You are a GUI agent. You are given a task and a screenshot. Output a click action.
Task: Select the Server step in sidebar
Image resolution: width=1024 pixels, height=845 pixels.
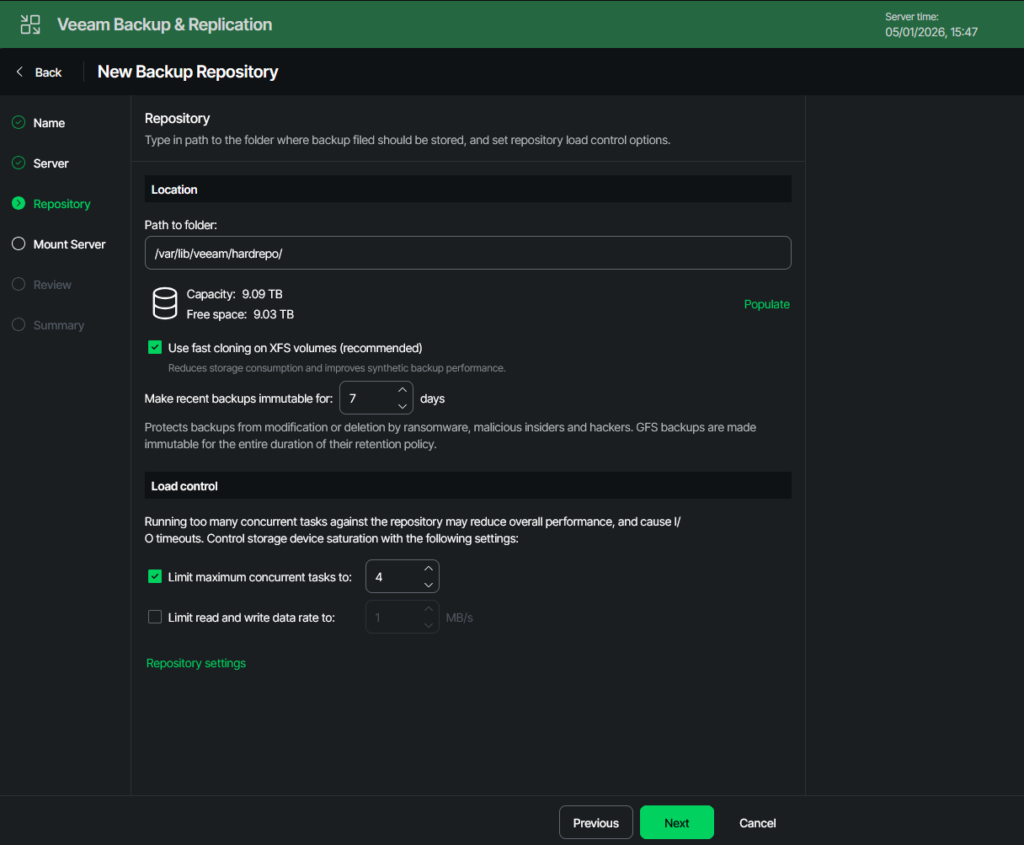point(51,163)
